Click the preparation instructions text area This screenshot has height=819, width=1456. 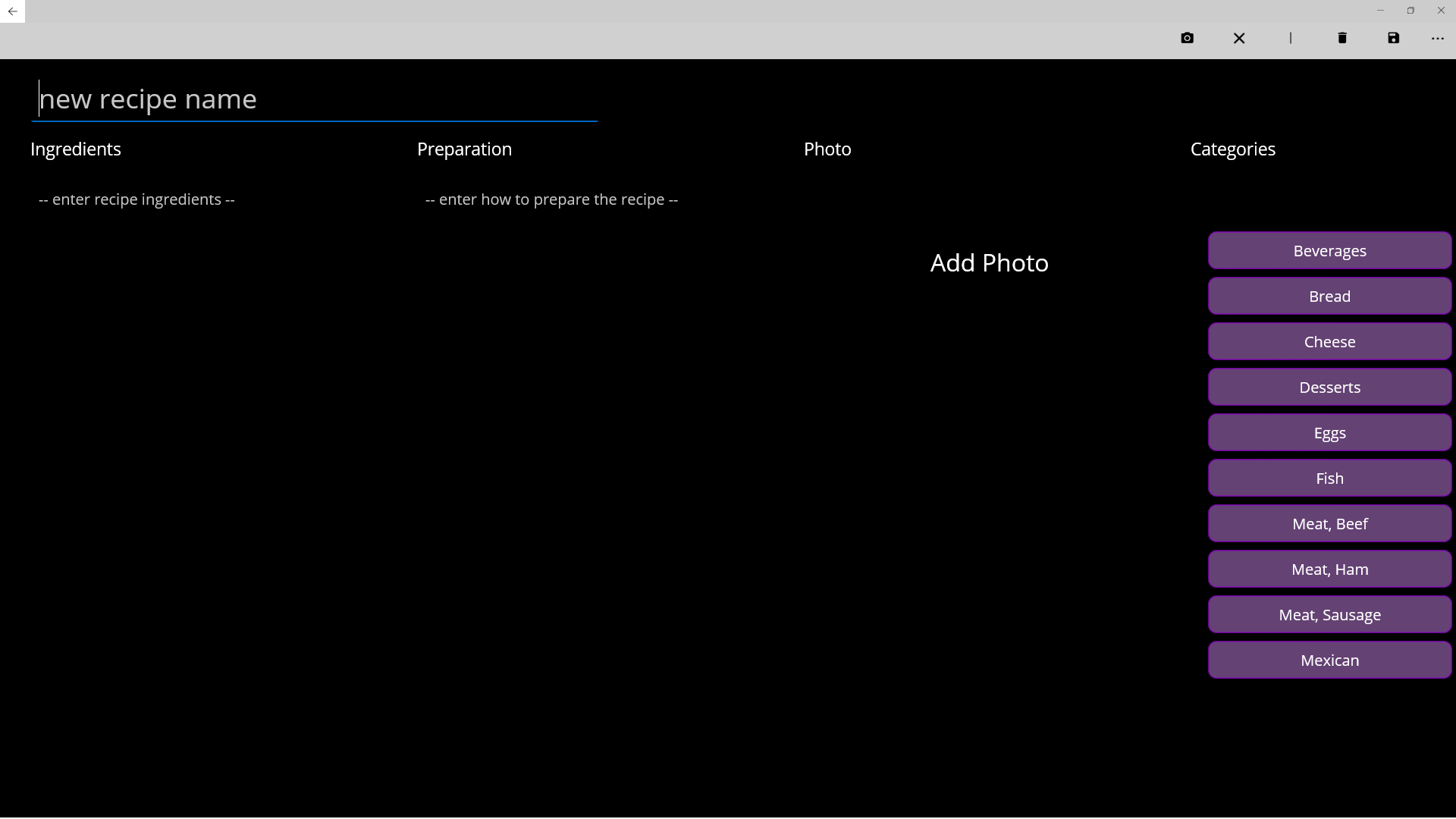pos(551,199)
